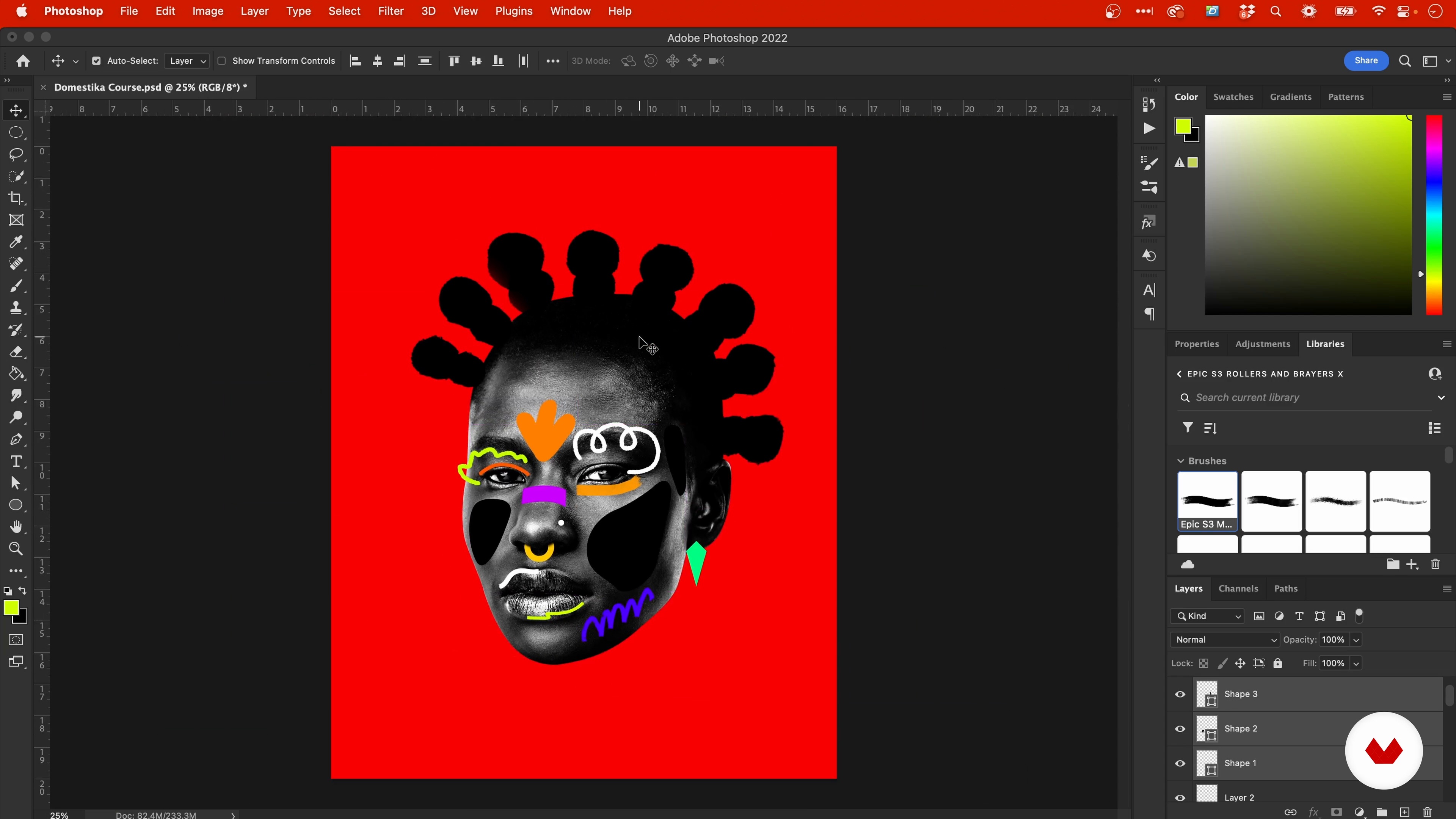
Task: Switch to the Gradients tab
Action: 1290,97
